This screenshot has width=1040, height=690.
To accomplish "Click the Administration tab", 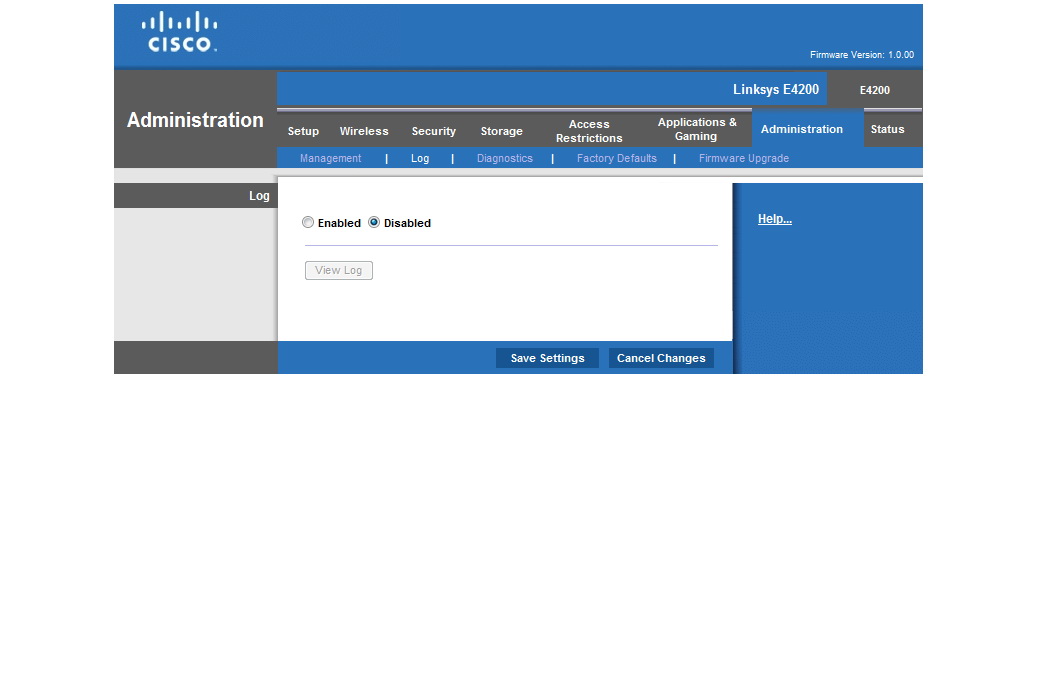I will tap(802, 129).
